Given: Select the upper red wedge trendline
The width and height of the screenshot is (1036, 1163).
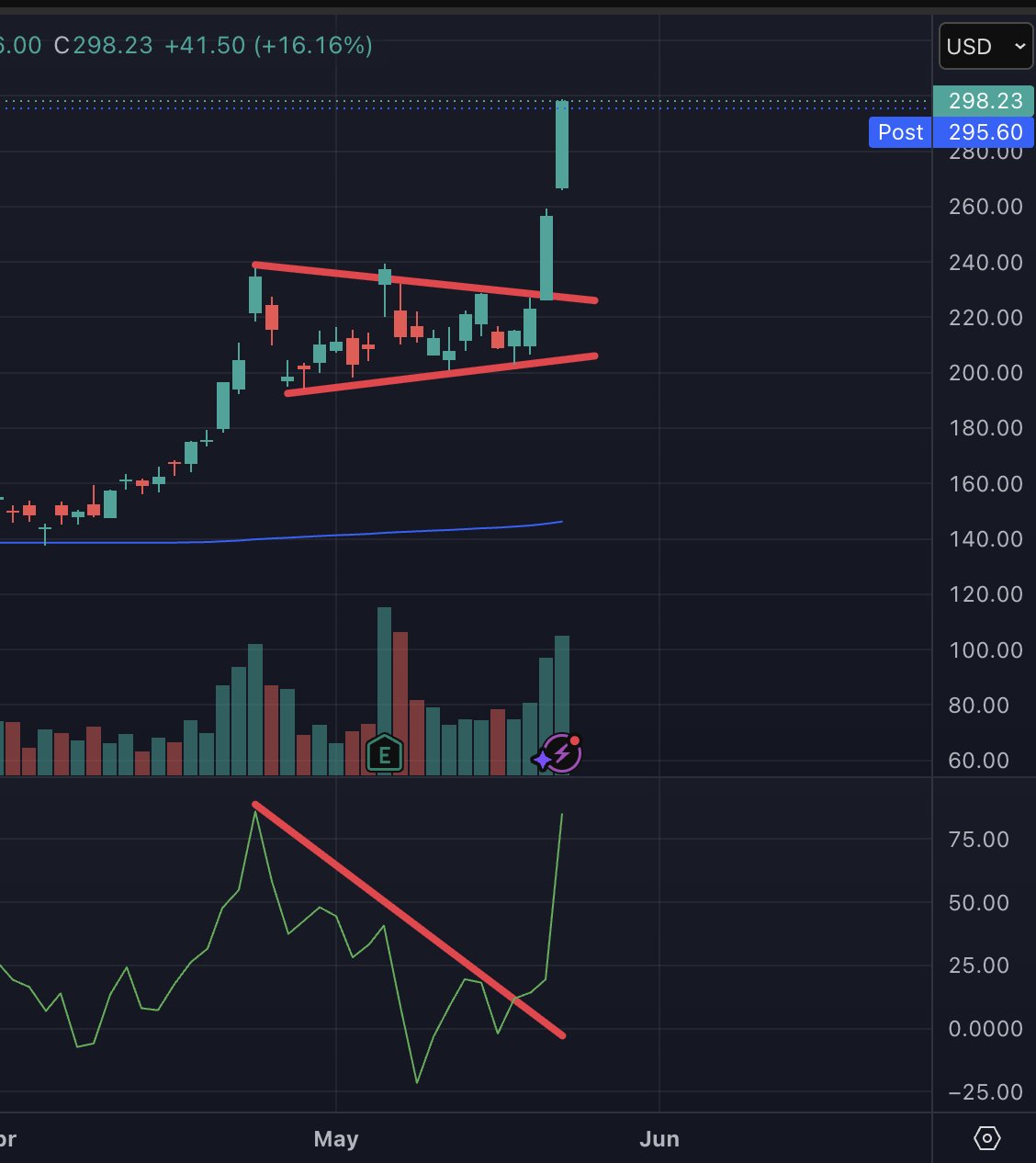Looking at the screenshot, I should [x=425, y=282].
